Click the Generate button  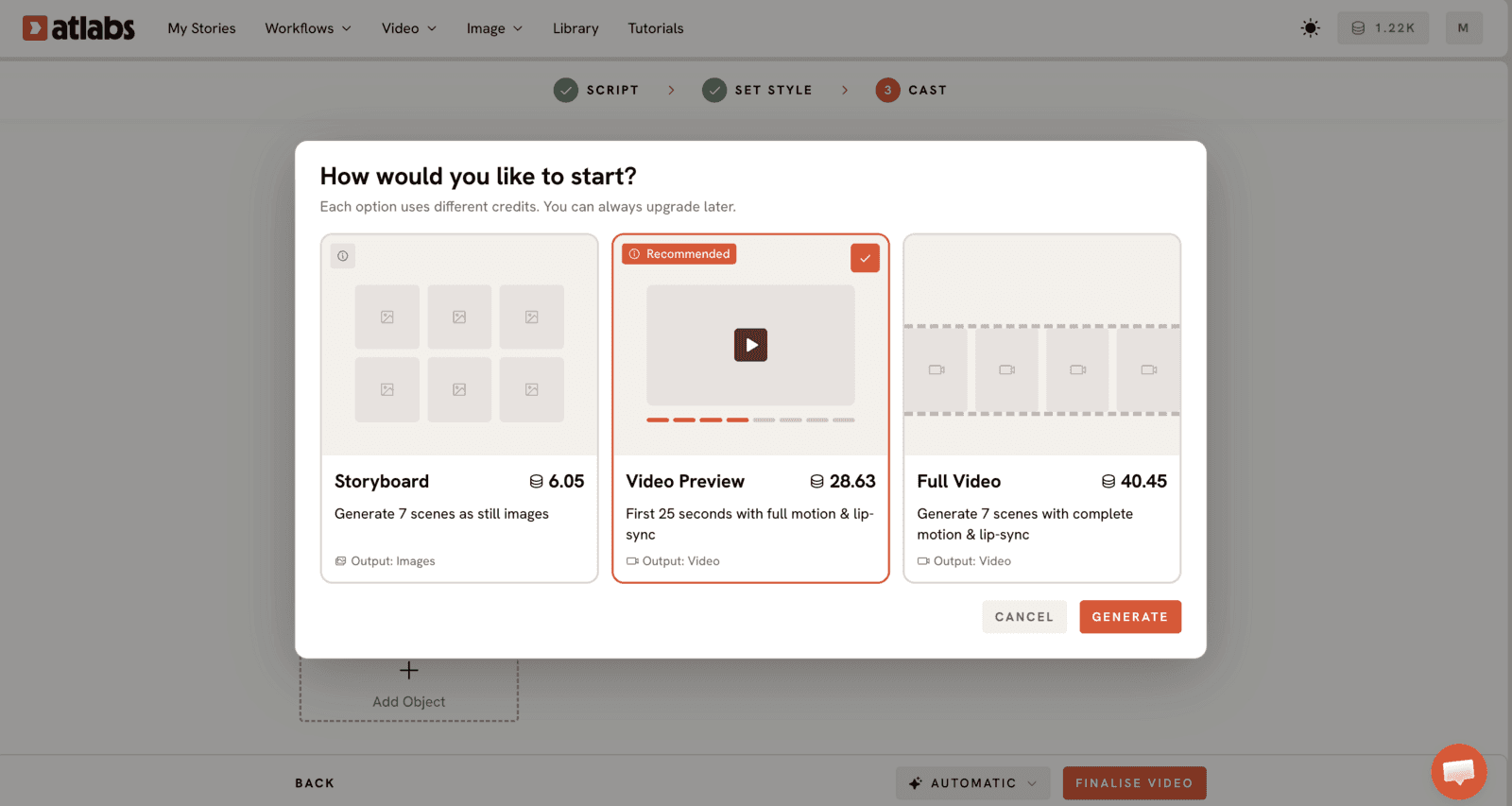pyautogui.click(x=1130, y=617)
